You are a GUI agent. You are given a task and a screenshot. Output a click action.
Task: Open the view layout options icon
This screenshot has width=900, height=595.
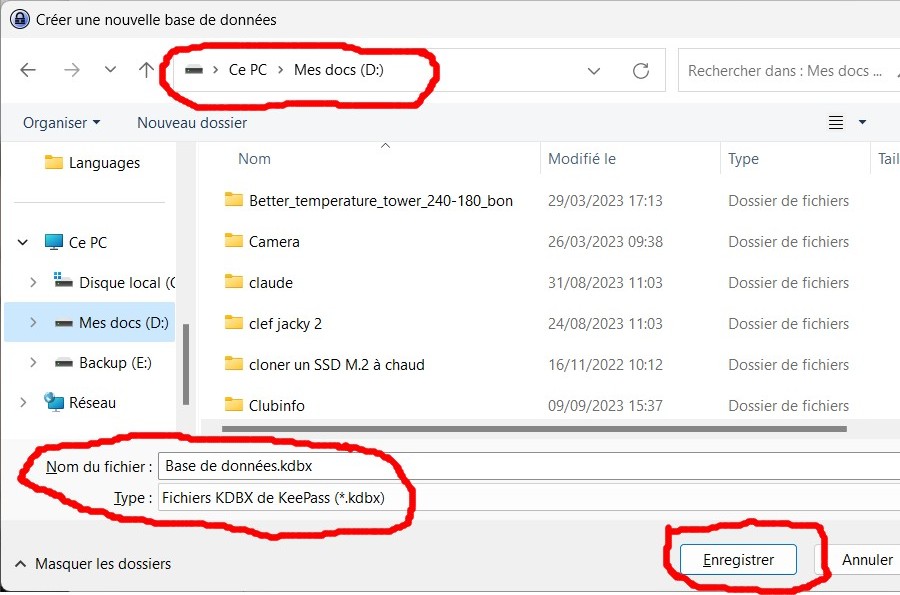836,123
